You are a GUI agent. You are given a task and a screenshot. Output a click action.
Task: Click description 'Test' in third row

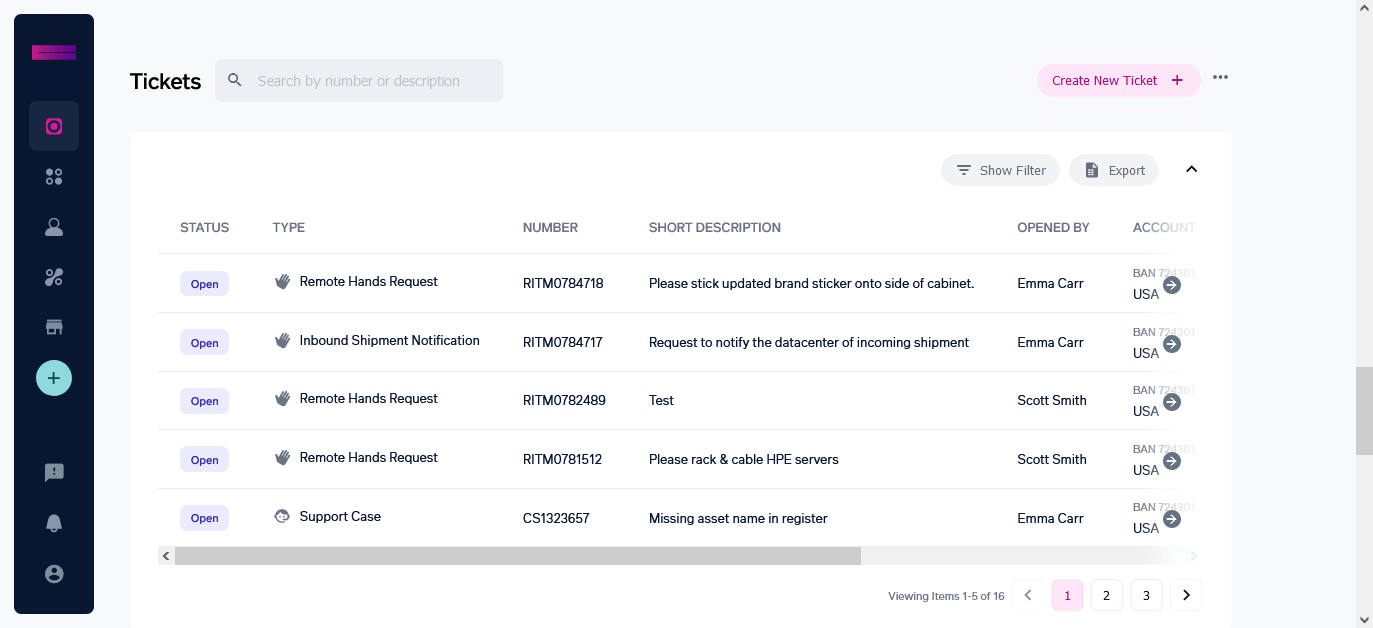click(661, 400)
